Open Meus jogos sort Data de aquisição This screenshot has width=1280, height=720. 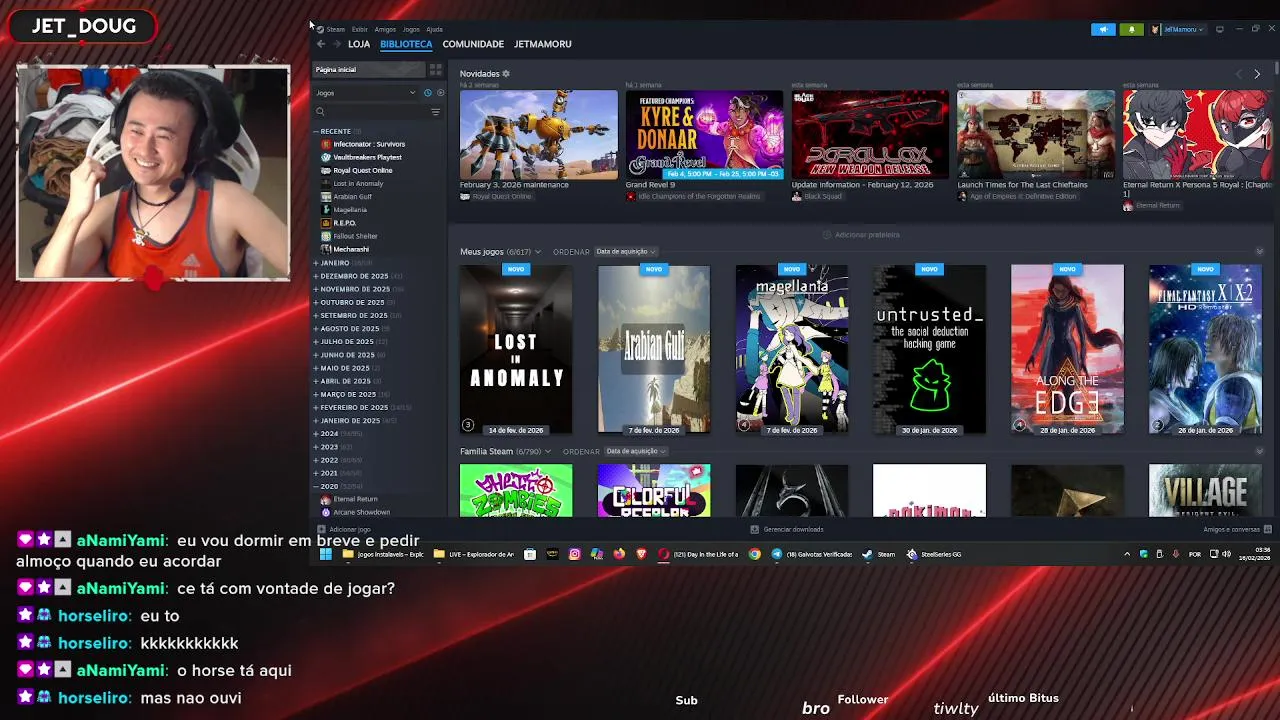click(625, 251)
